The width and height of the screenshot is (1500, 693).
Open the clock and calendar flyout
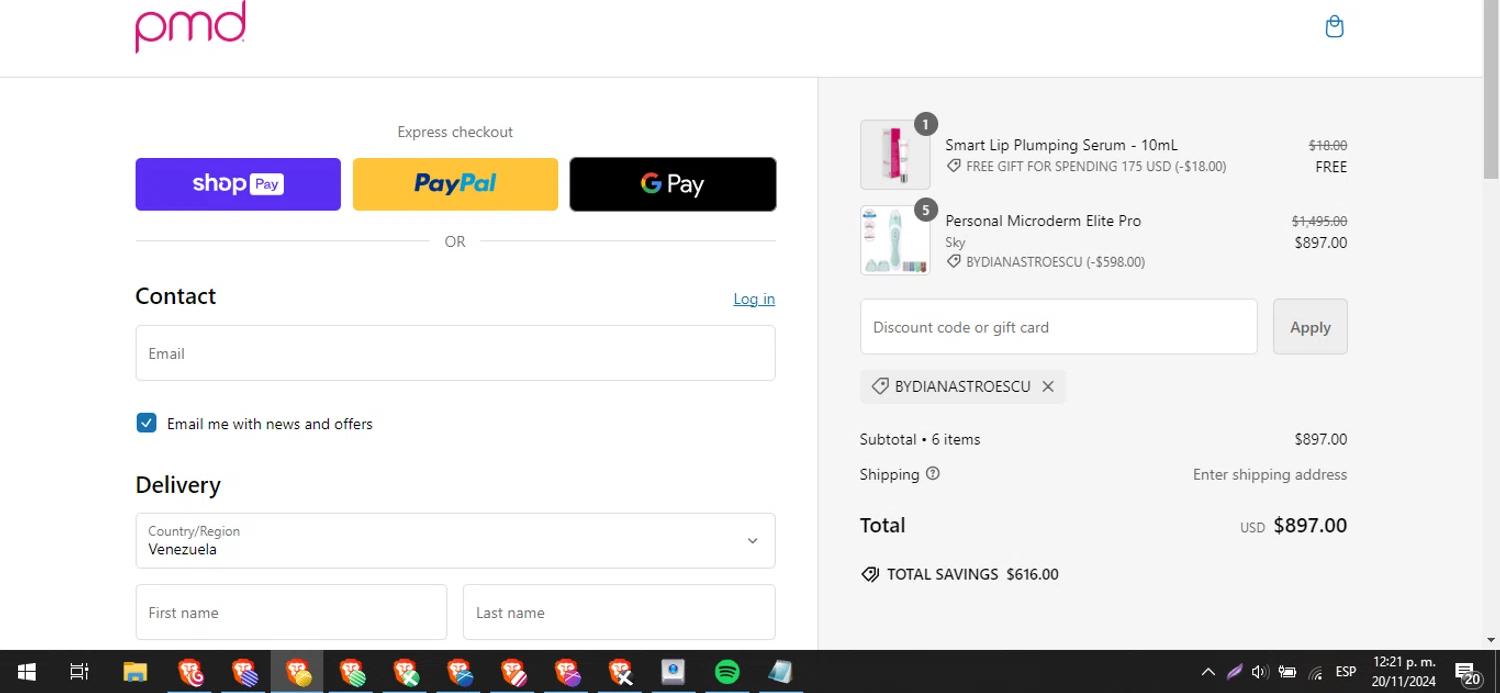tap(1404, 672)
